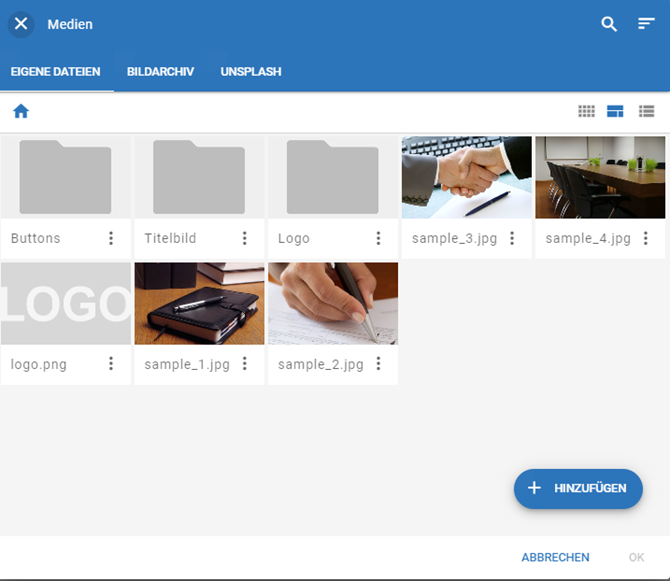Click the search magnifier icon

(609, 24)
